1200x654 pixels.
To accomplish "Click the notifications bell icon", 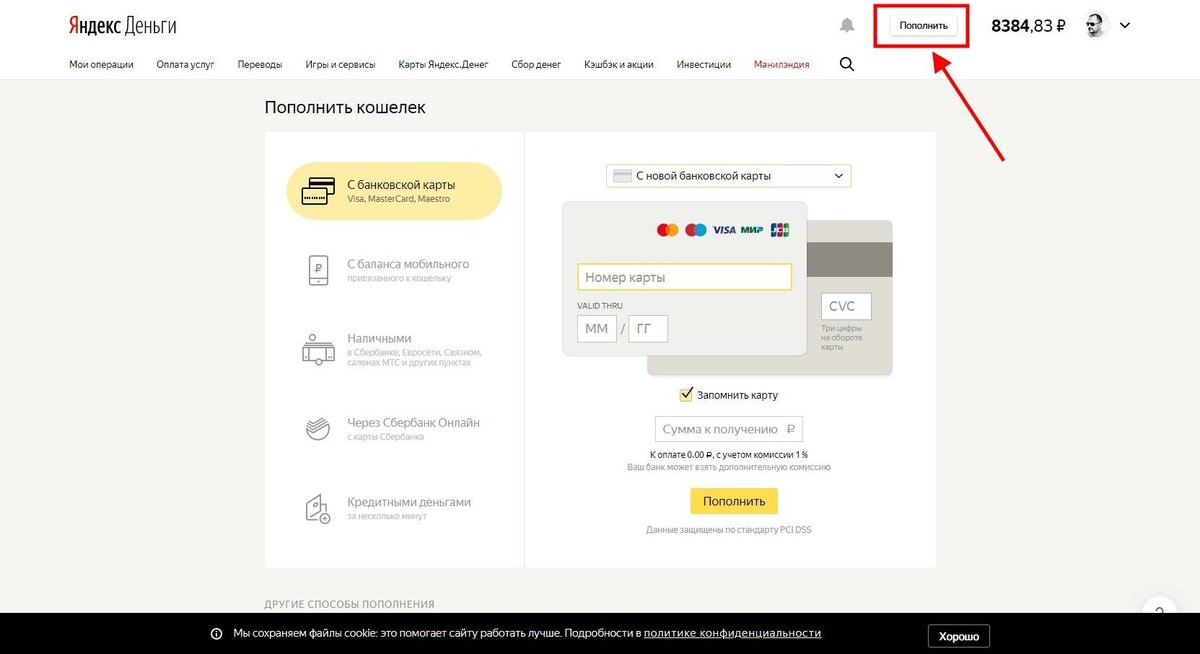I will pyautogui.click(x=847, y=26).
